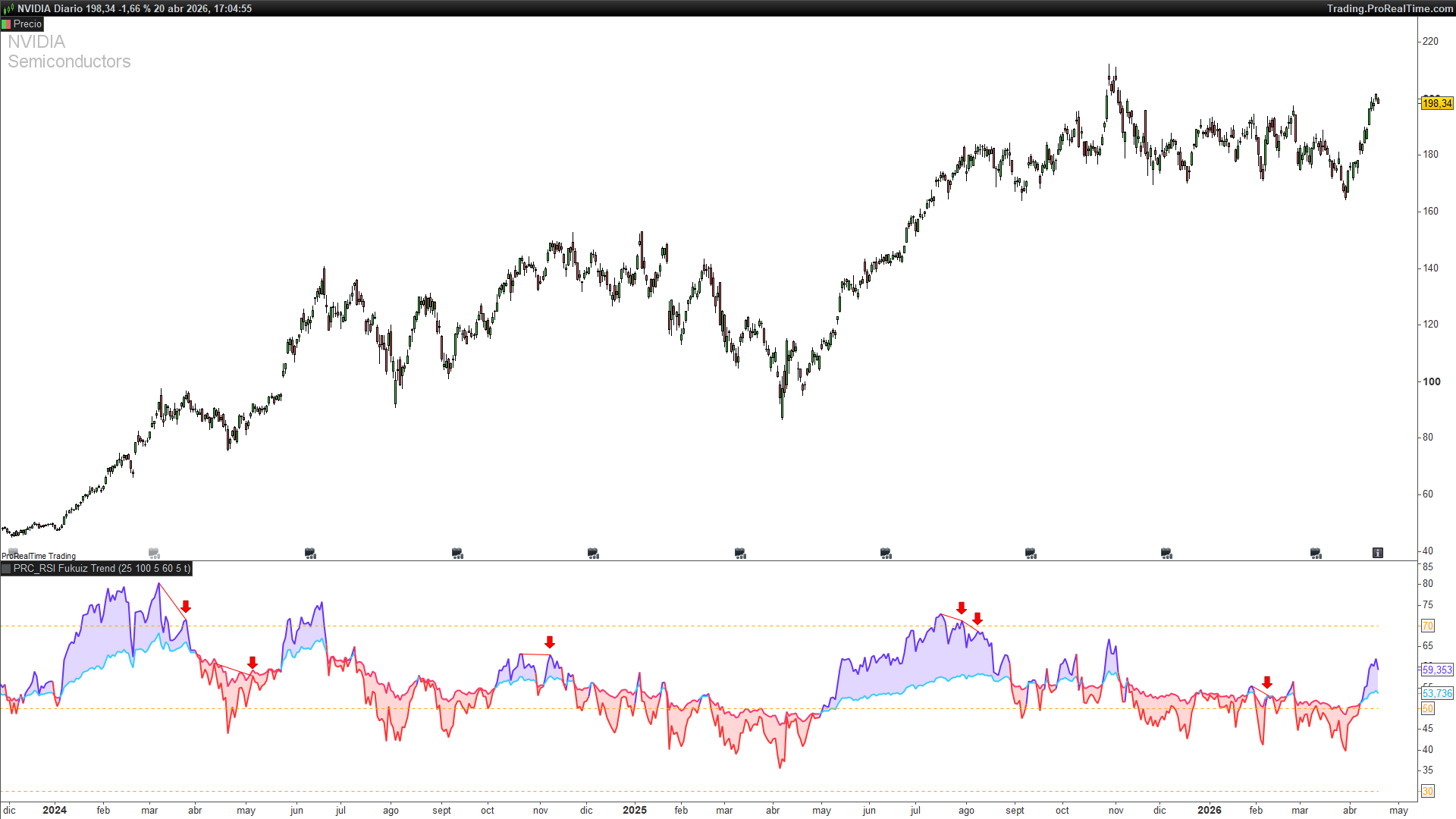Open the November 2024 event marker icon
The width and height of the screenshot is (1456, 819).
(593, 554)
